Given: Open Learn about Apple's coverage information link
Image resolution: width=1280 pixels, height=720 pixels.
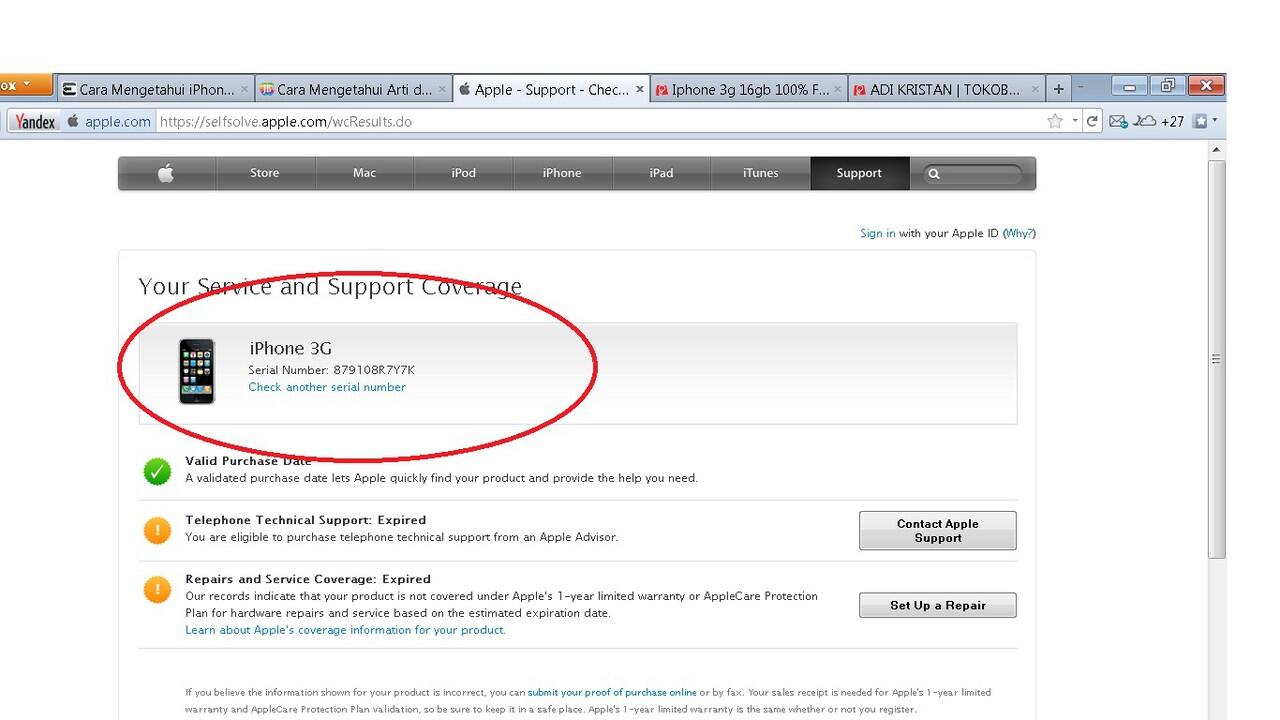Looking at the screenshot, I should 345,630.
